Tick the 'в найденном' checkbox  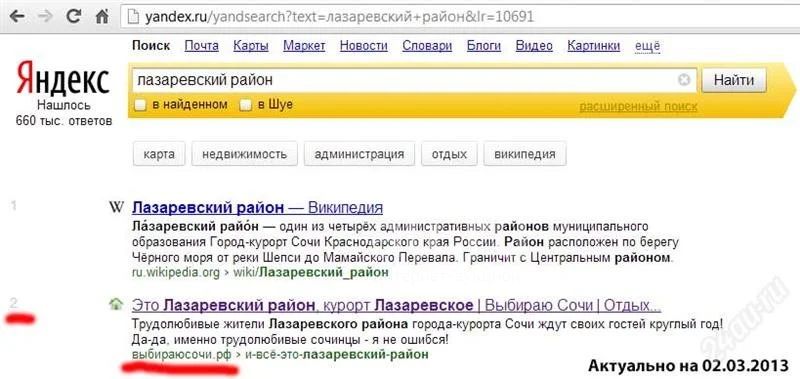point(140,105)
